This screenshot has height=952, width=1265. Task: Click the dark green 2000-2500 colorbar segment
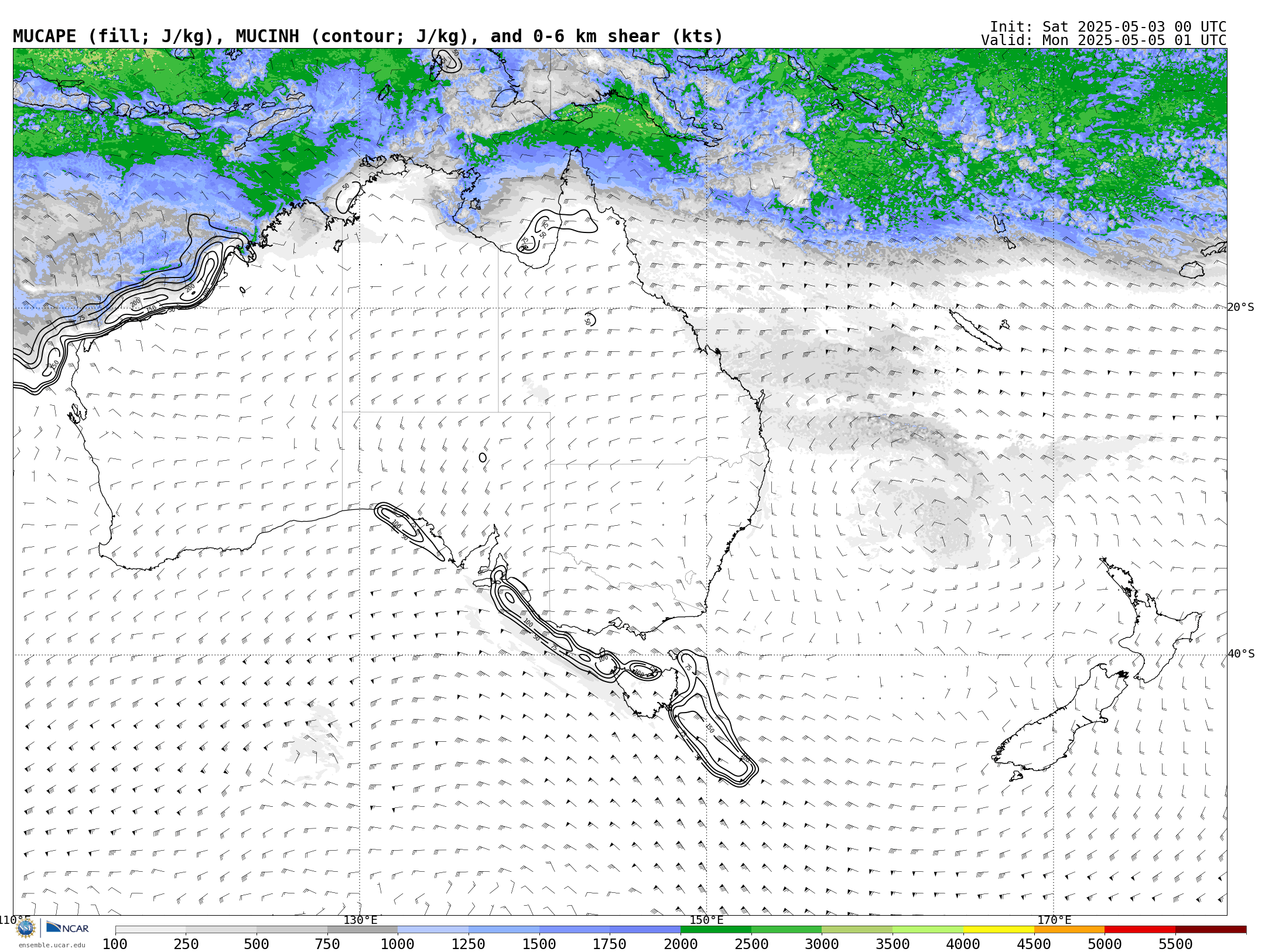[716, 930]
